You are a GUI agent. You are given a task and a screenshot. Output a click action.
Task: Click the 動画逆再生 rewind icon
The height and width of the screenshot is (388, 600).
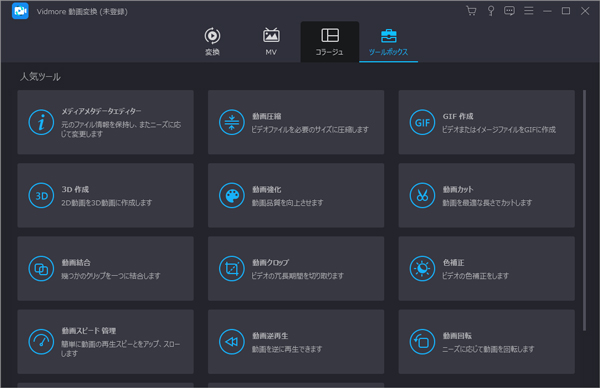232,342
